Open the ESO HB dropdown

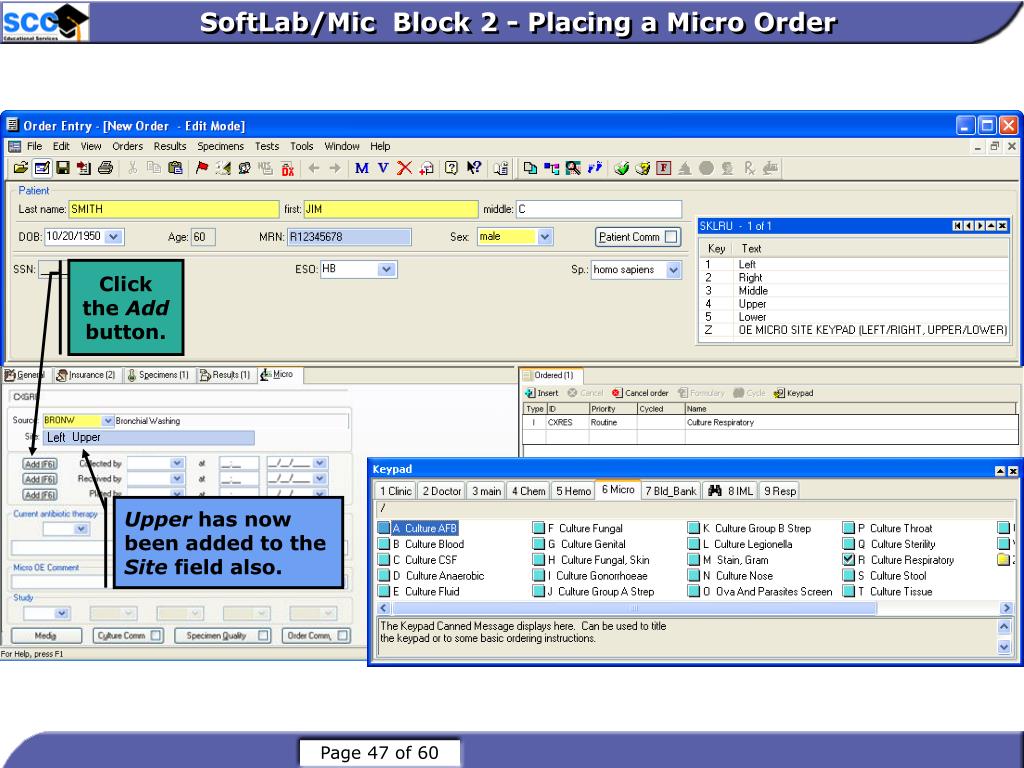[x=387, y=269]
